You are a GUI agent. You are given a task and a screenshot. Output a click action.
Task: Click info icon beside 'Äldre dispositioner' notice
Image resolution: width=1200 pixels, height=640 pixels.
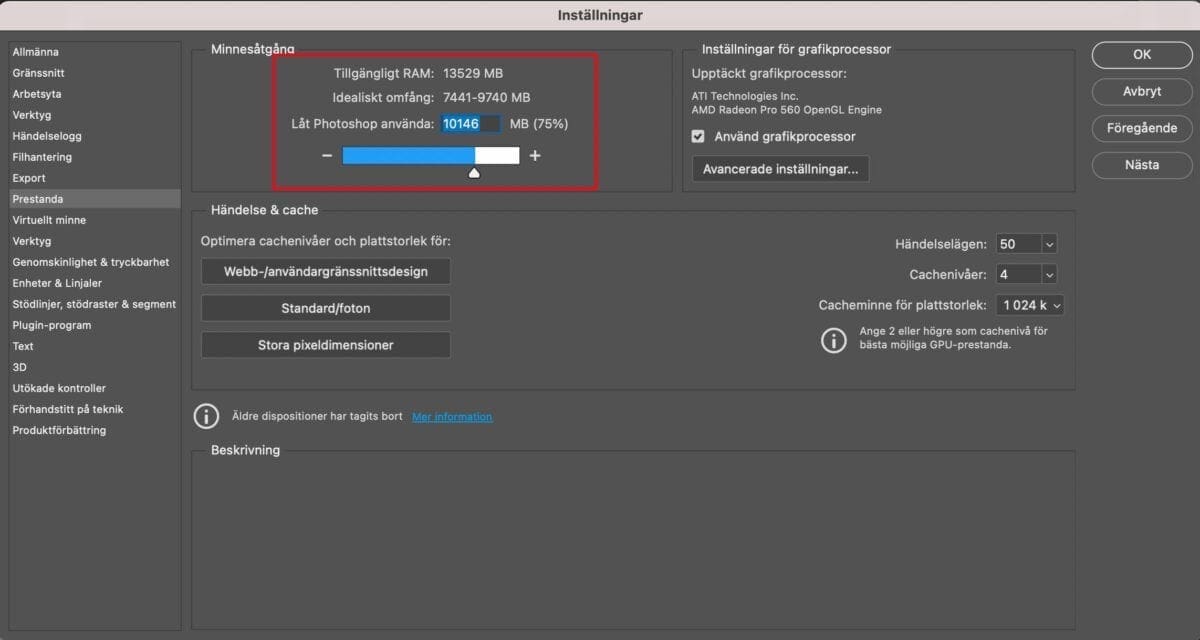(206, 416)
